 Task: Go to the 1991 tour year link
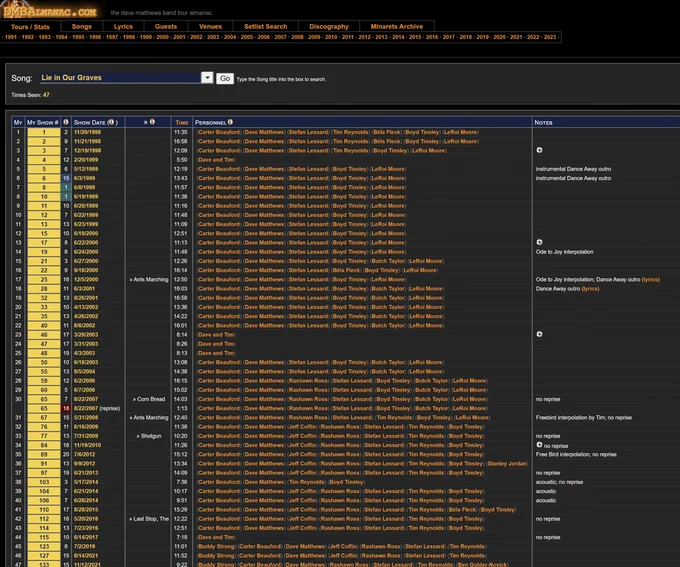tap(11, 37)
